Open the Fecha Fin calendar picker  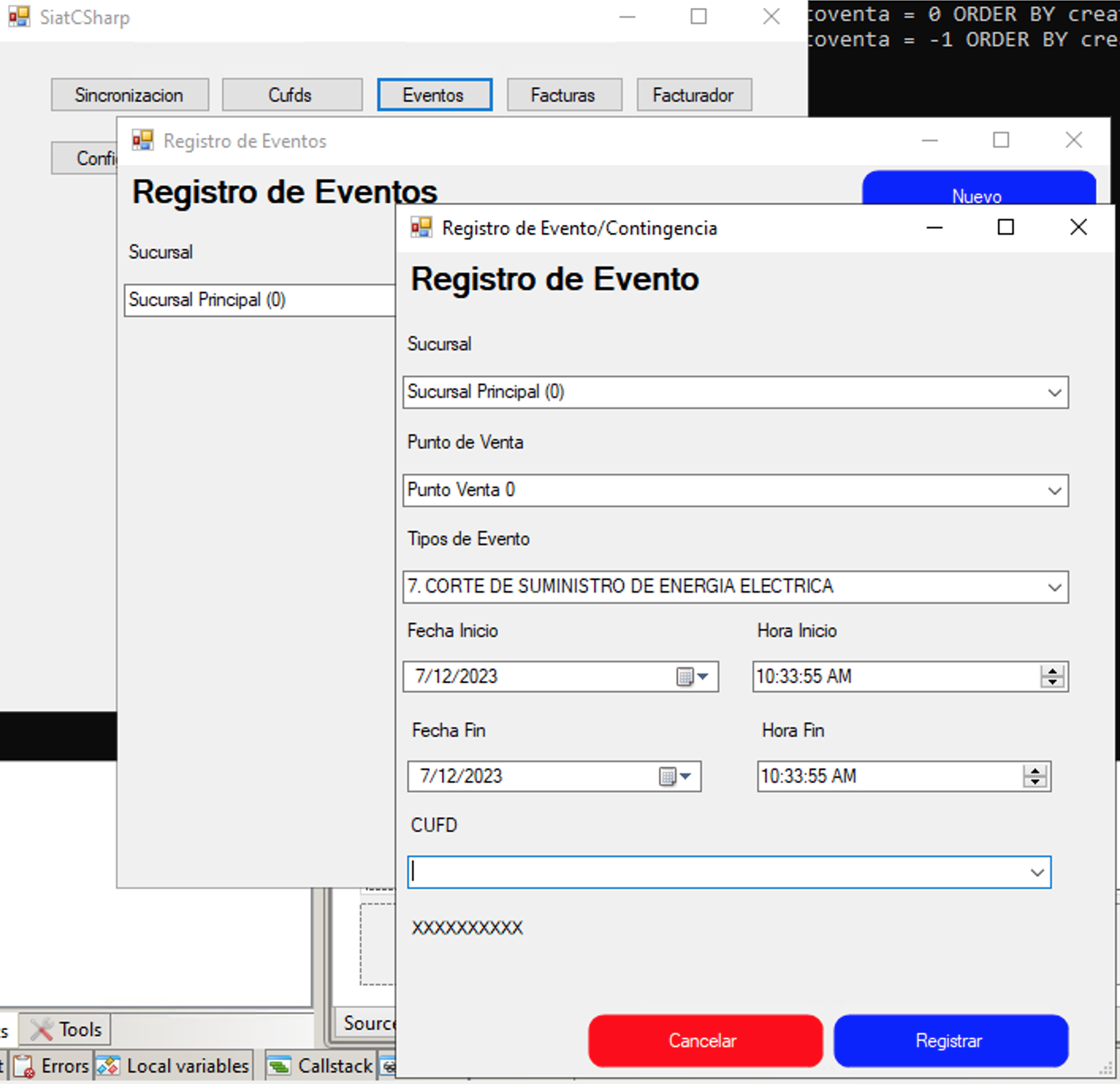675,777
